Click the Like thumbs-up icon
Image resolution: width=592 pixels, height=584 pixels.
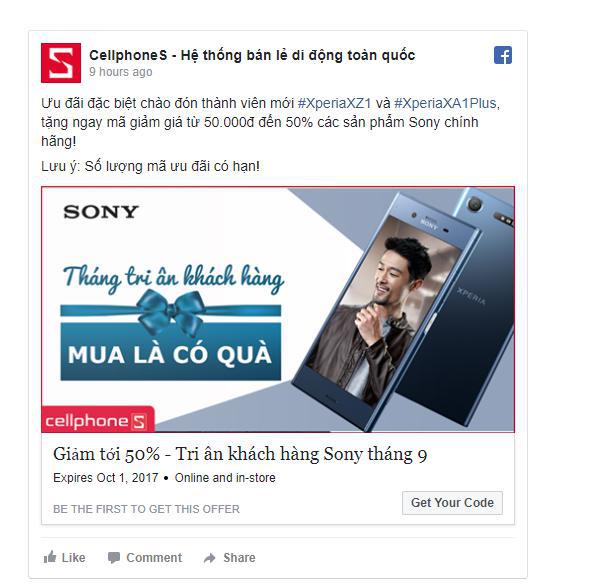click(50, 557)
